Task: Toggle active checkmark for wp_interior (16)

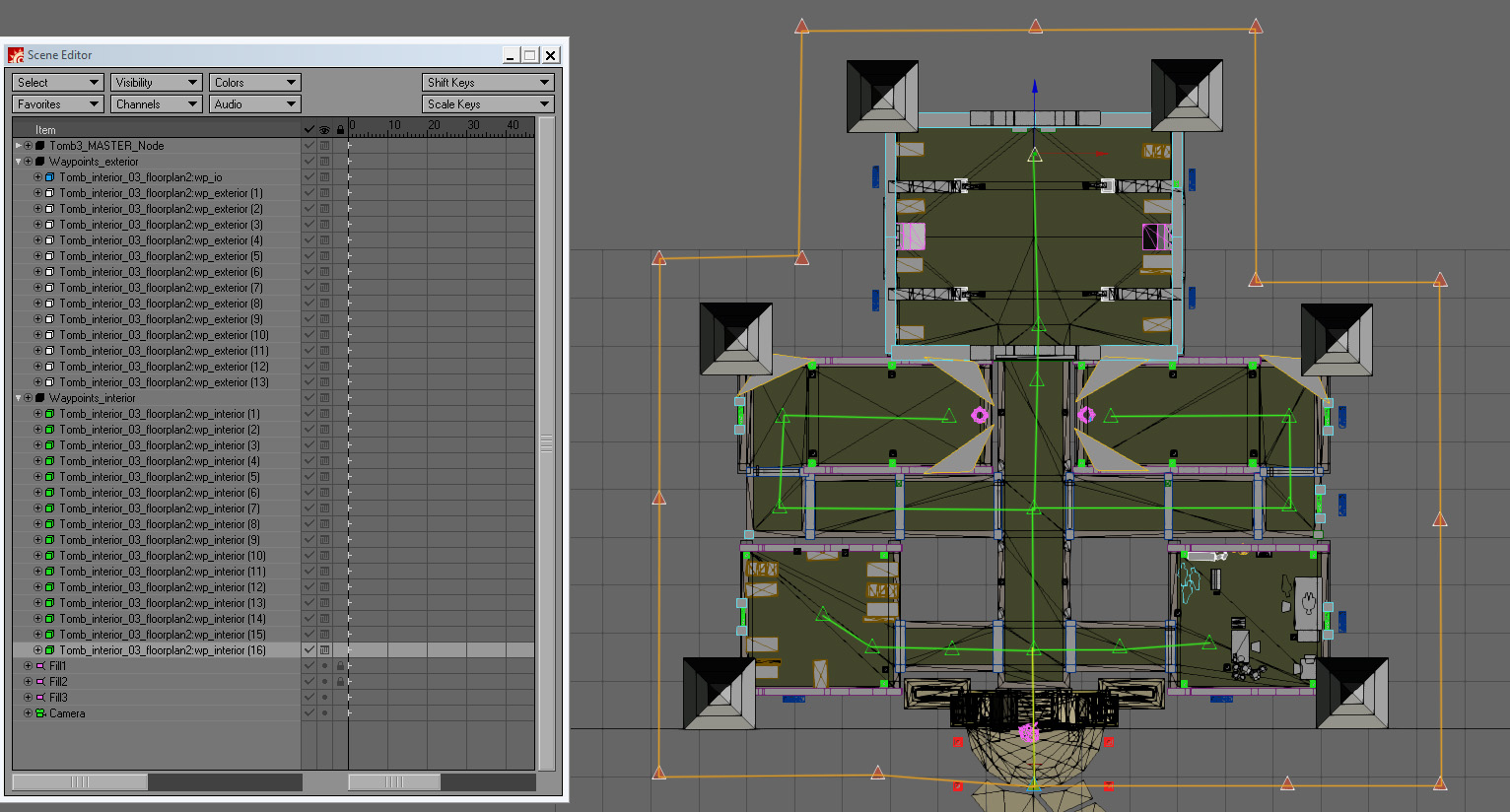Action: point(309,650)
